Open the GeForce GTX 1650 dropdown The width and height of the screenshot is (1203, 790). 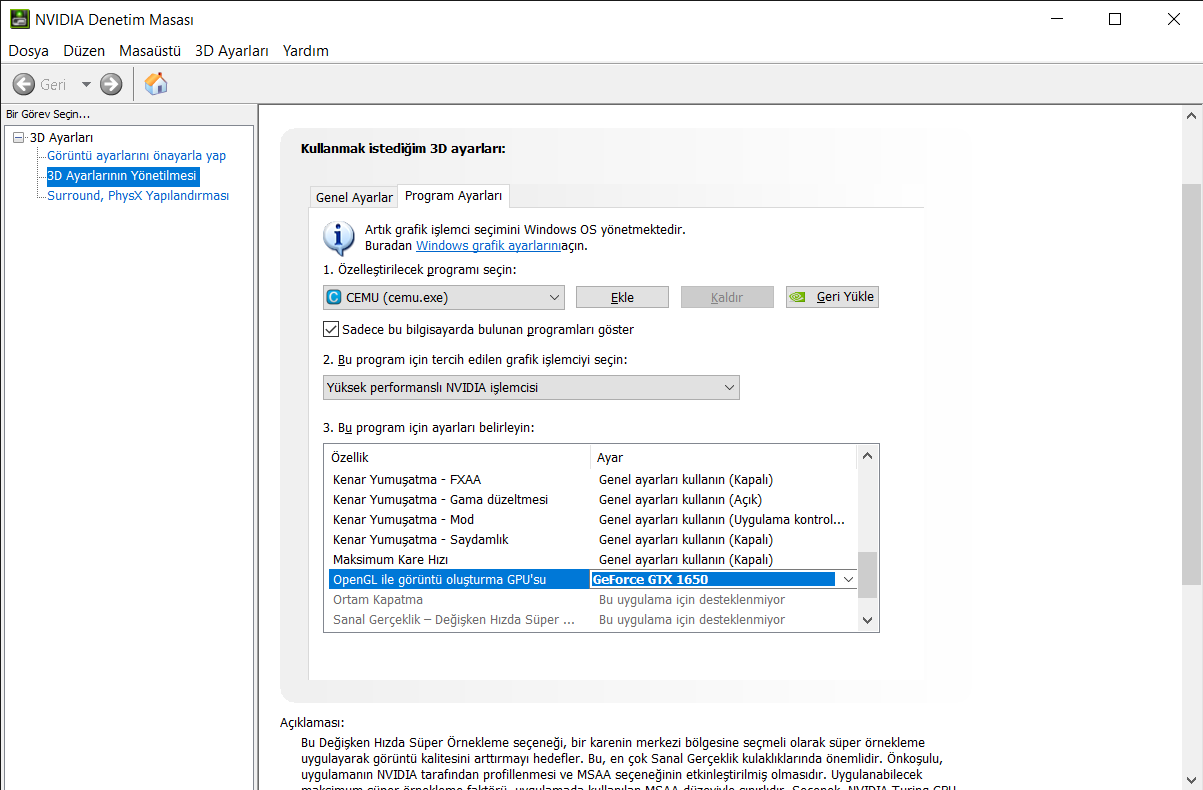pyautogui.click(x=848, y=579)
